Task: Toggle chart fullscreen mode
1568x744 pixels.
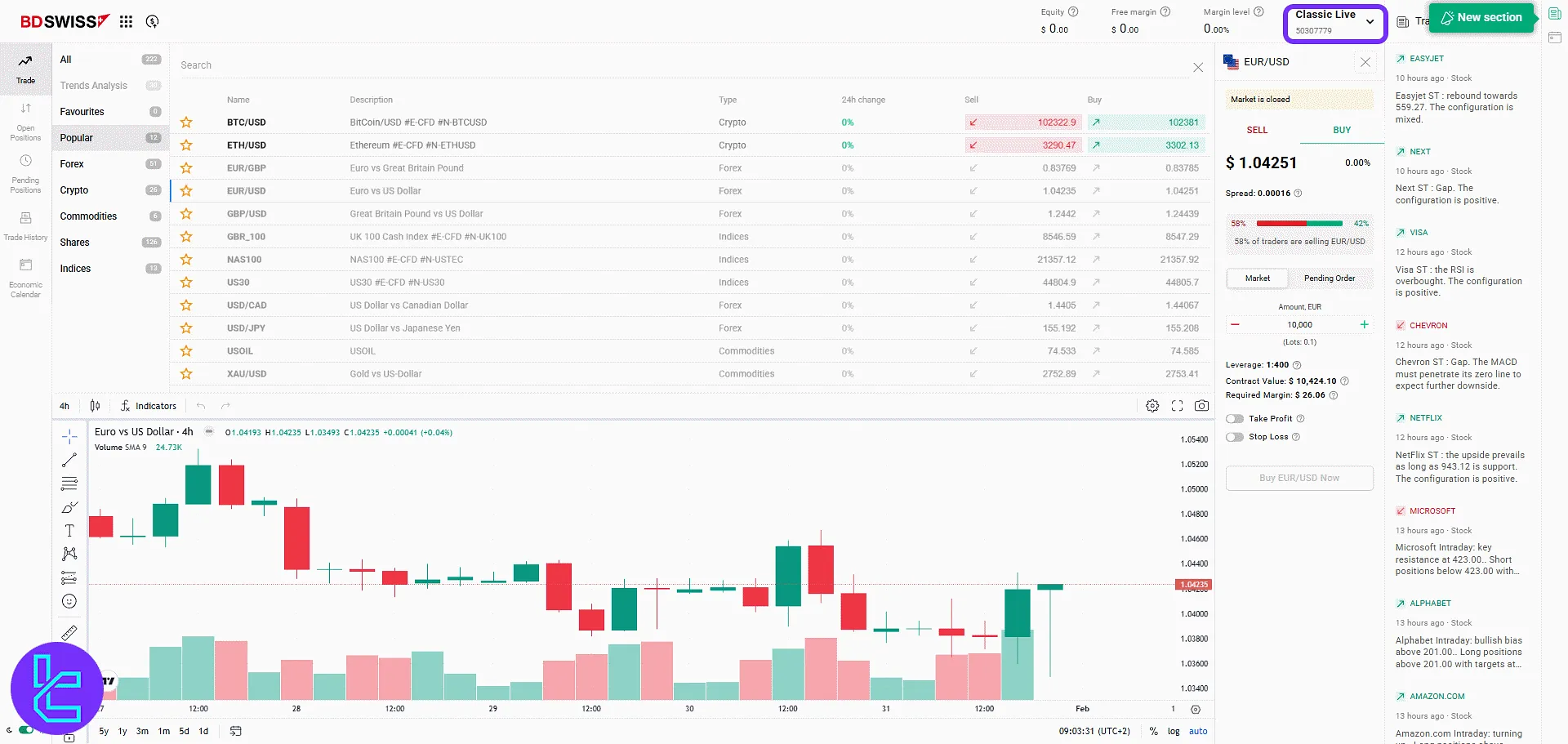Action: (x=1177, y=406)
